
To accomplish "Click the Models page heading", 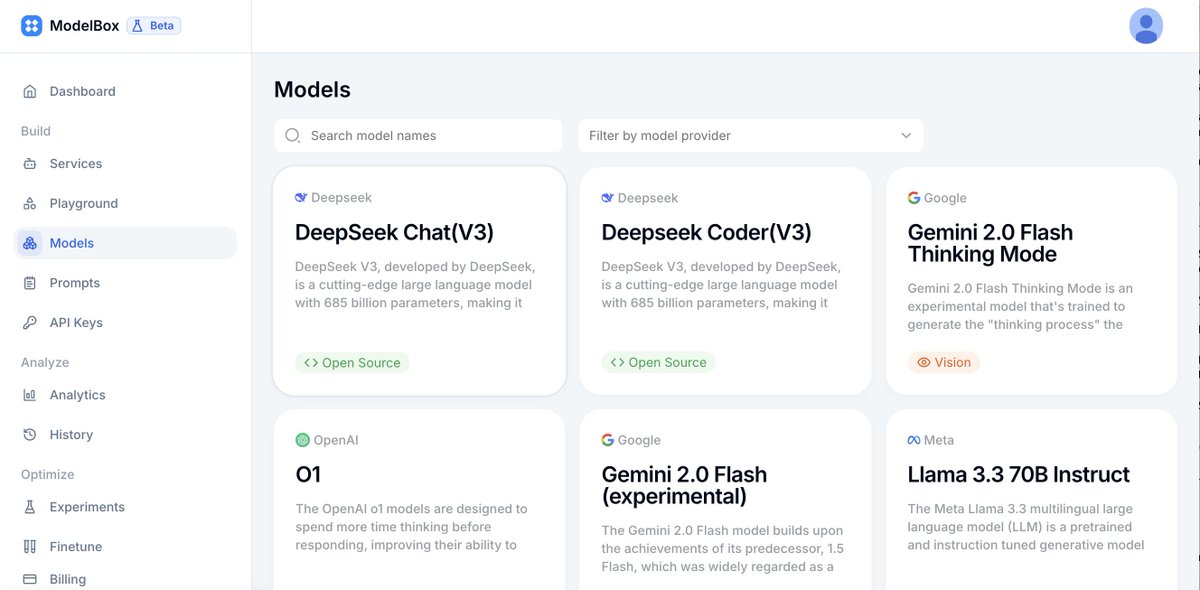I will pos(312,89).
